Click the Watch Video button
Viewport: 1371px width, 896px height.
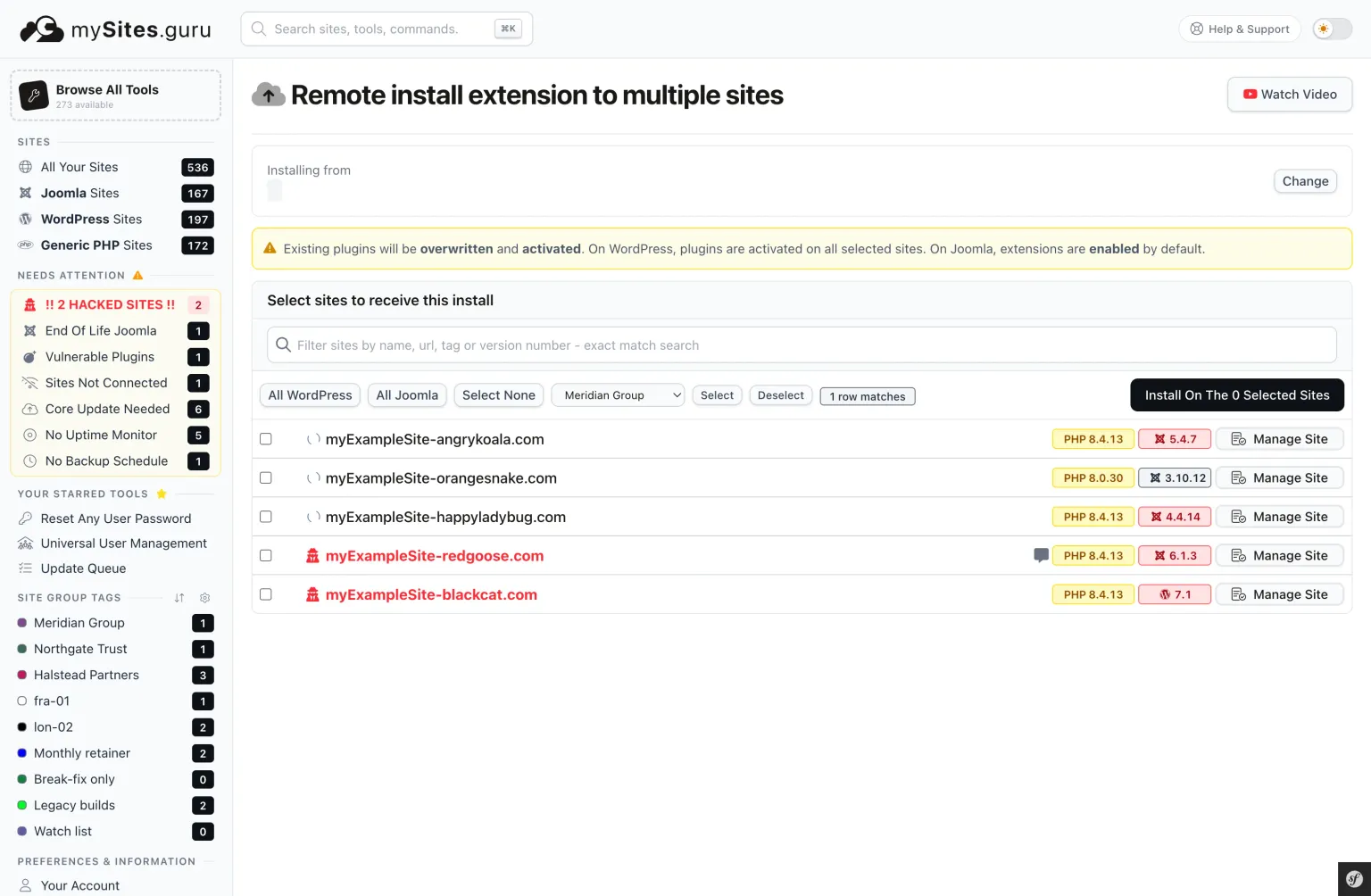(1290, 95)
